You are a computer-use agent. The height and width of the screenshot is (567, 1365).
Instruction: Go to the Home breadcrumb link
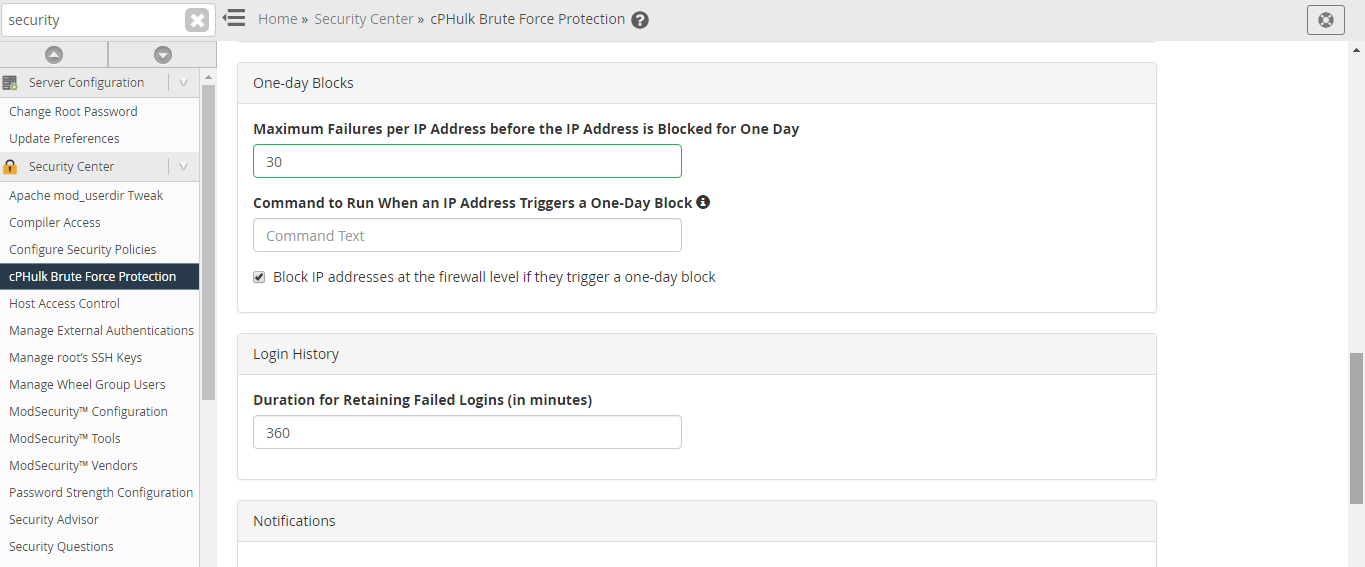tap(277, 19)
